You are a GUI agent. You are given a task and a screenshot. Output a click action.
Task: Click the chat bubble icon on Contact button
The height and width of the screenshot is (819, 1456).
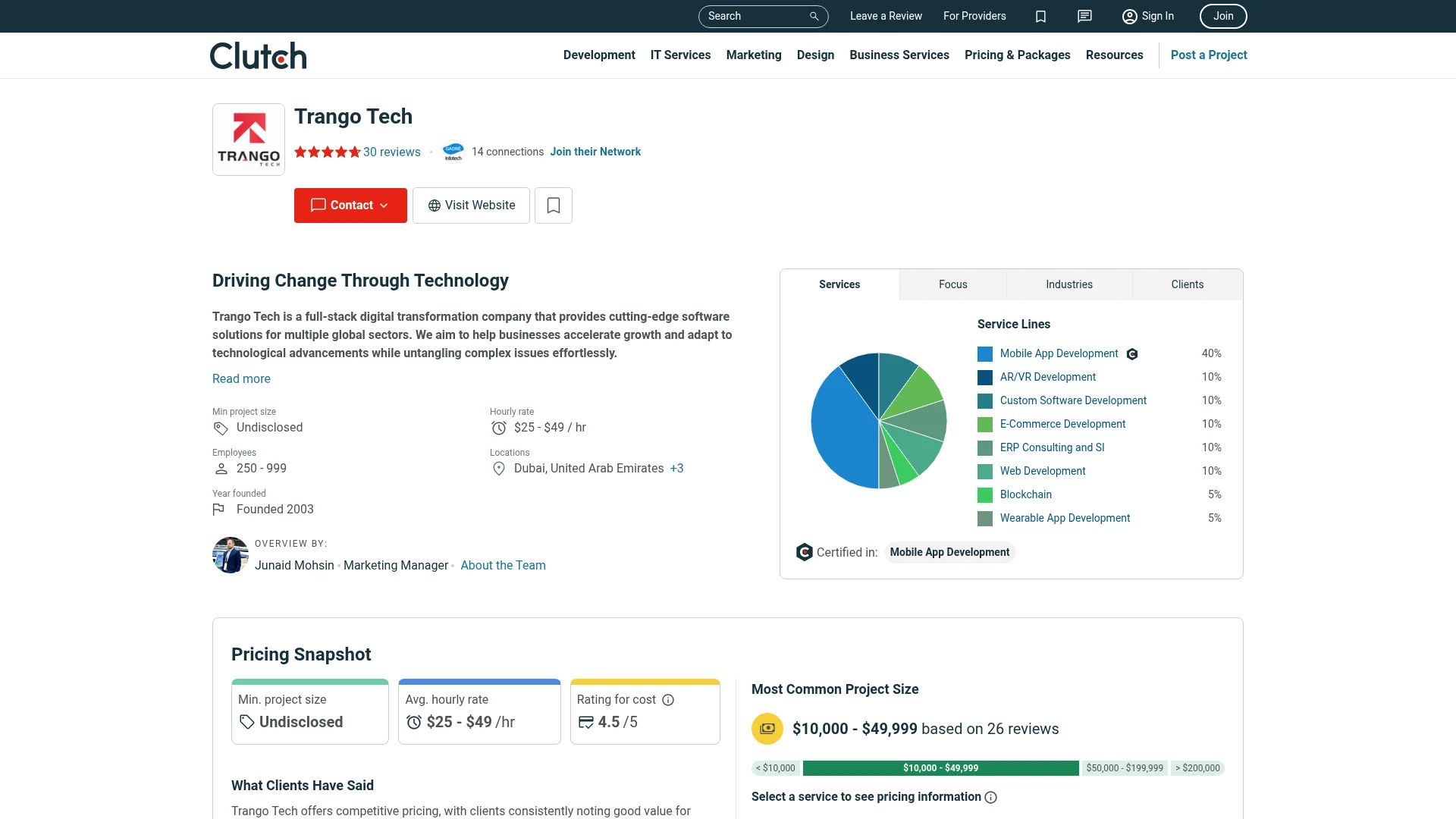coord(318,206)
